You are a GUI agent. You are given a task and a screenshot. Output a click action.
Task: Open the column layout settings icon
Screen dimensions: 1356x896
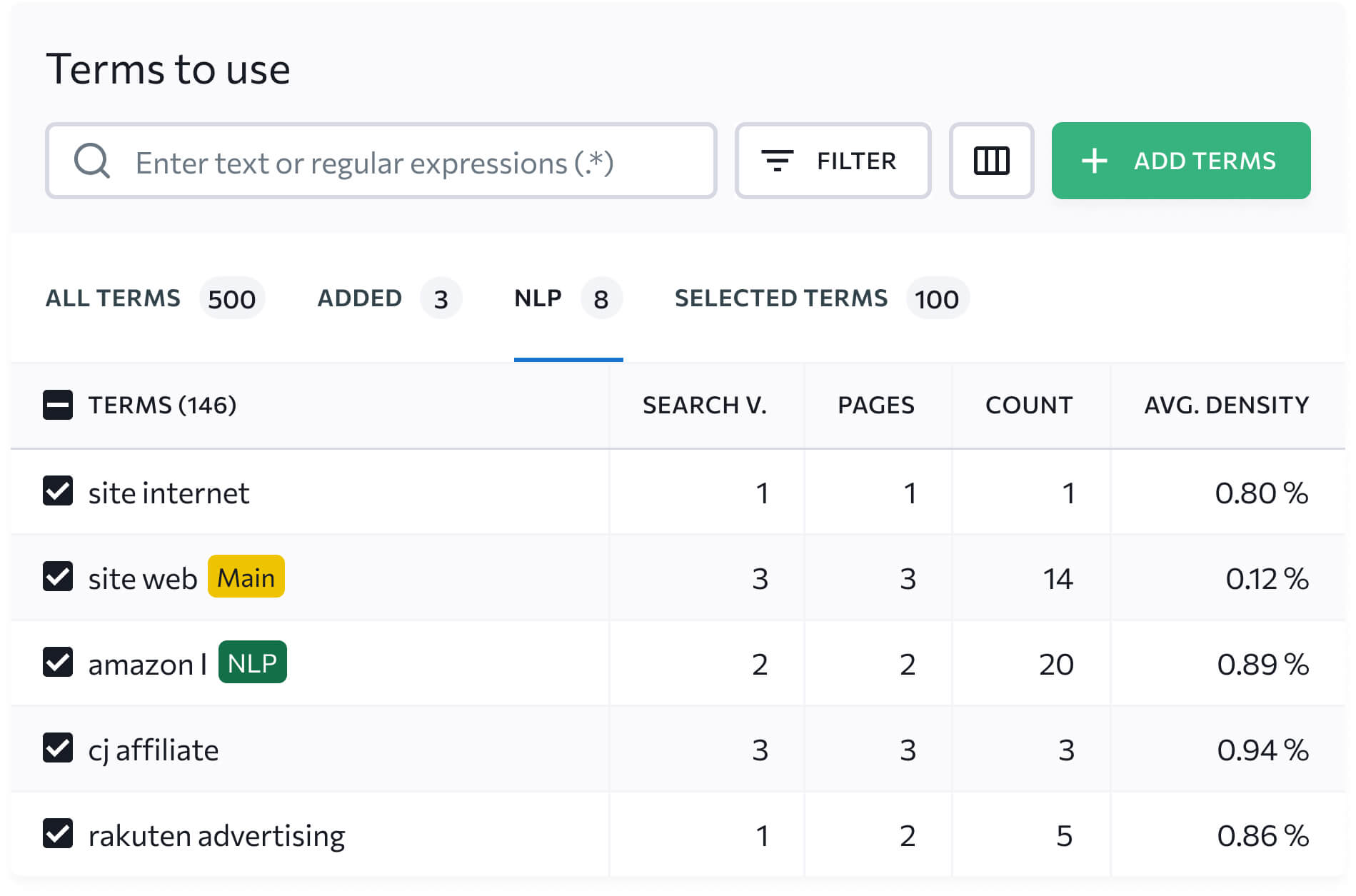pyautogui.click(x=991, y=161)
